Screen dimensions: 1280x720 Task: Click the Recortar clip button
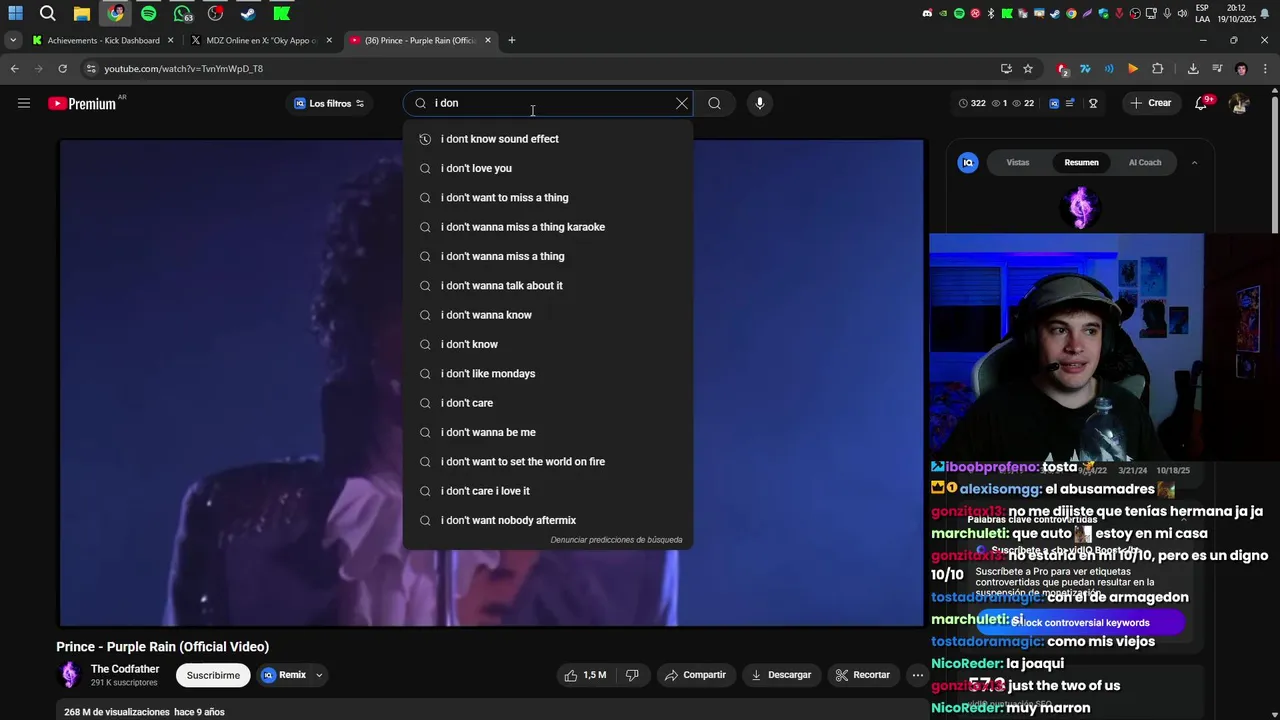point(862,675)
